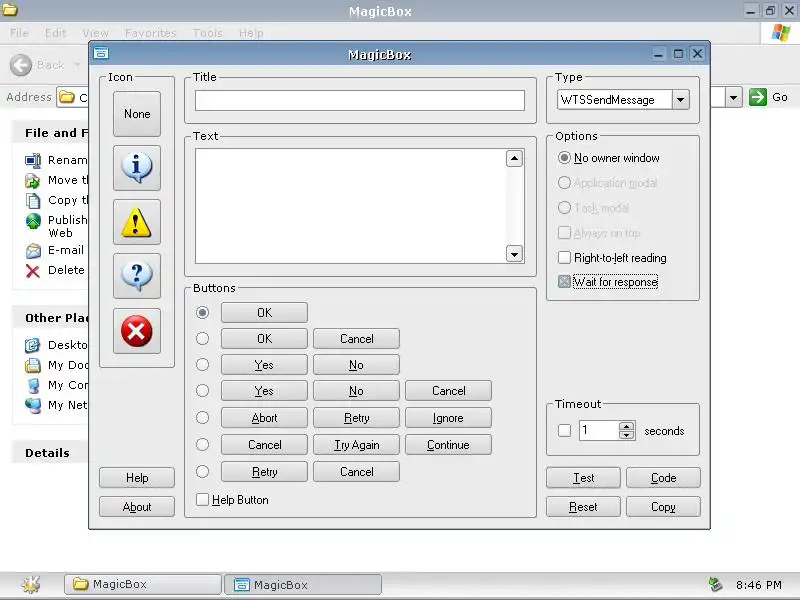Viewport: 800px width, 600px height.
Task: Click the Copy file icon in Explorer
Action: click(x=33, y=201)
